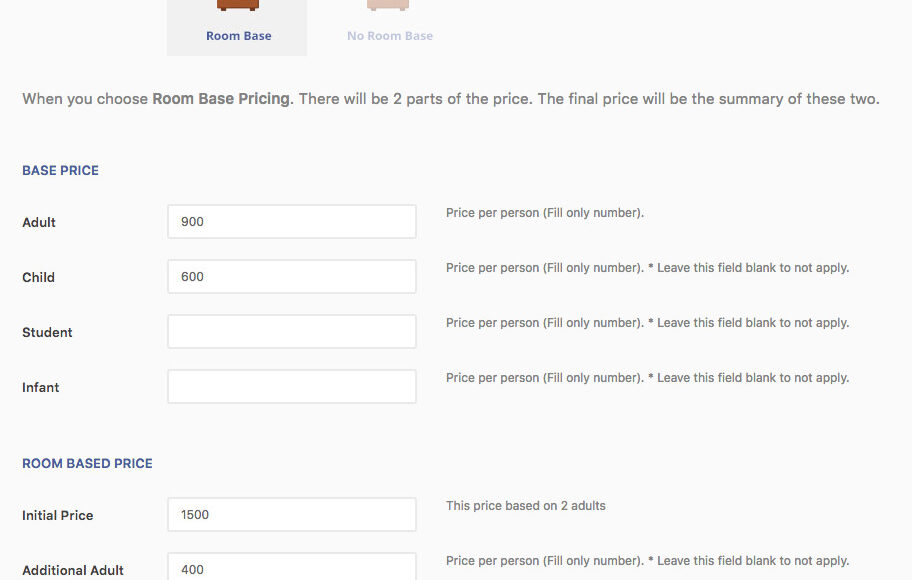Click the Additional Adult field showing 400
Image resolution: width=912 pixels, height=580 pixels.
(x=291, y=568)
